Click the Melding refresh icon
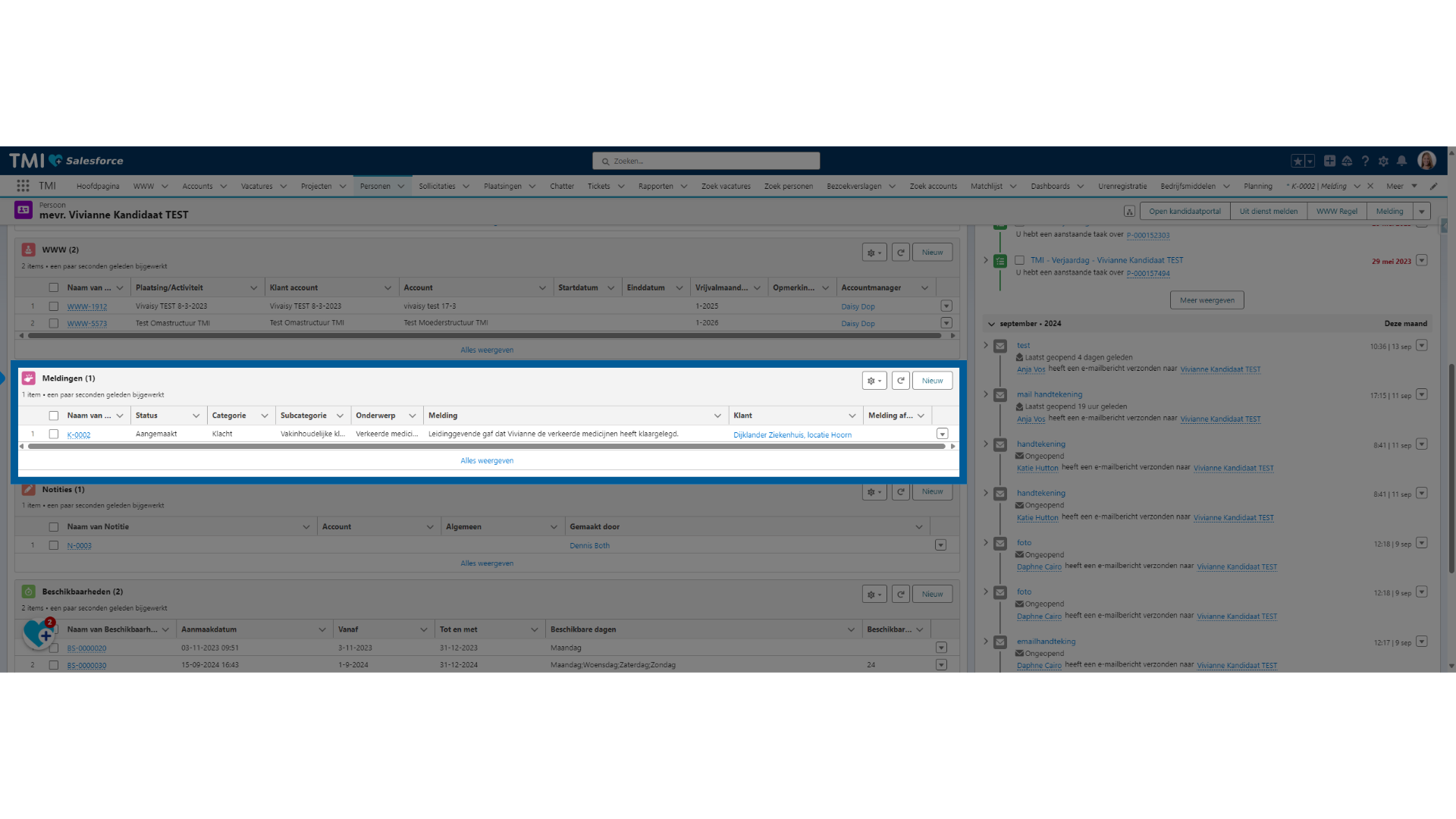Screen dimensions: 1456x819 pos(900,380)
